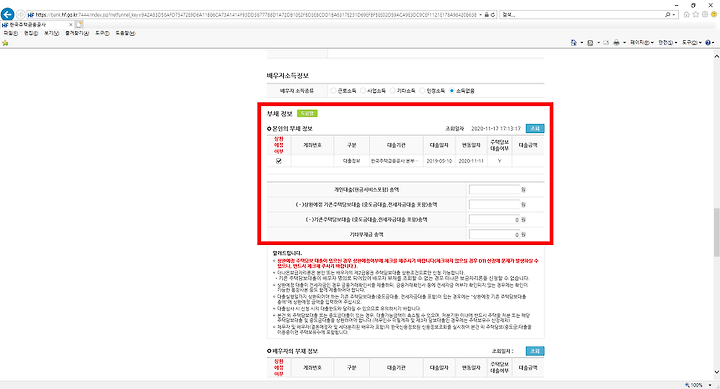The image size is (720, 389).
Task: Open 도움말 menu
Action: point(124,33)
